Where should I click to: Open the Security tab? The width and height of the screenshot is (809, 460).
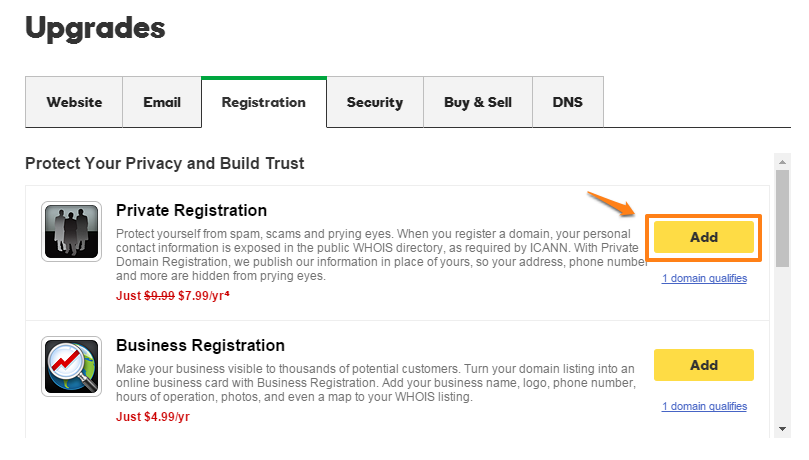pyautogui.click(x=375, y=102)
